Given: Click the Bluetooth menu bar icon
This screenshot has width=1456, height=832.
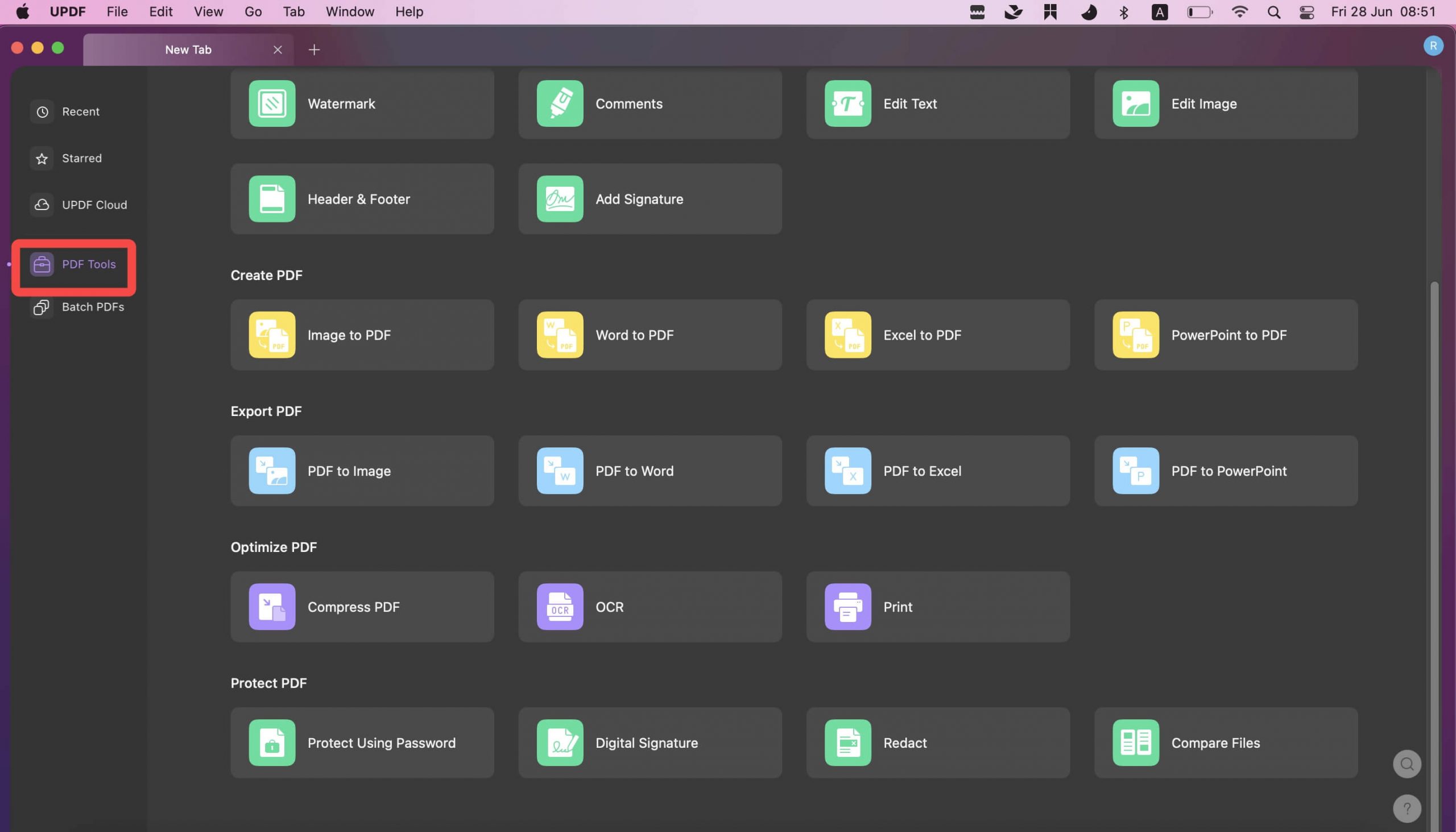Looking at the screenshot, I should 1123,12.
